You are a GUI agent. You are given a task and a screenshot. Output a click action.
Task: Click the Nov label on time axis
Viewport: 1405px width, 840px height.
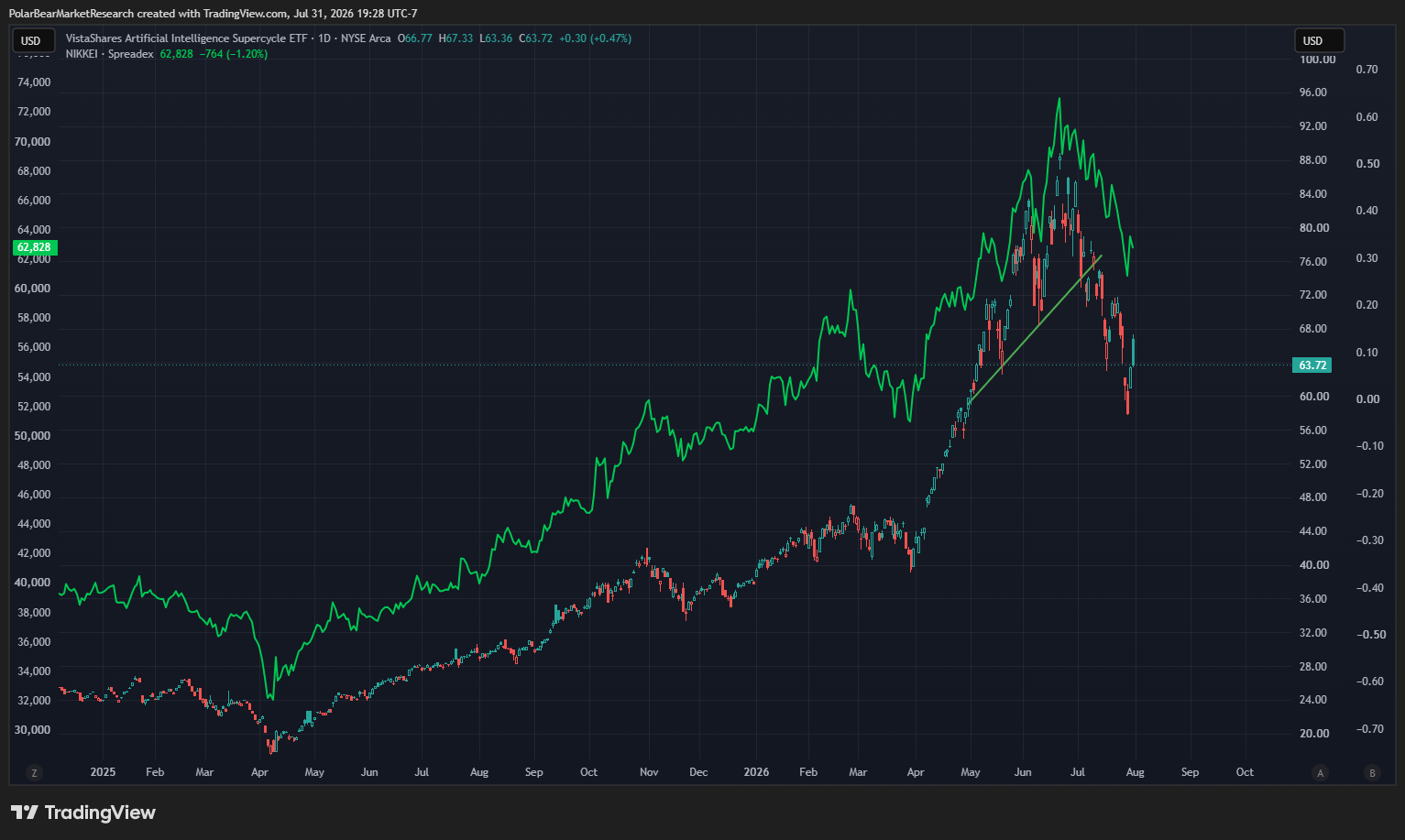649,772
